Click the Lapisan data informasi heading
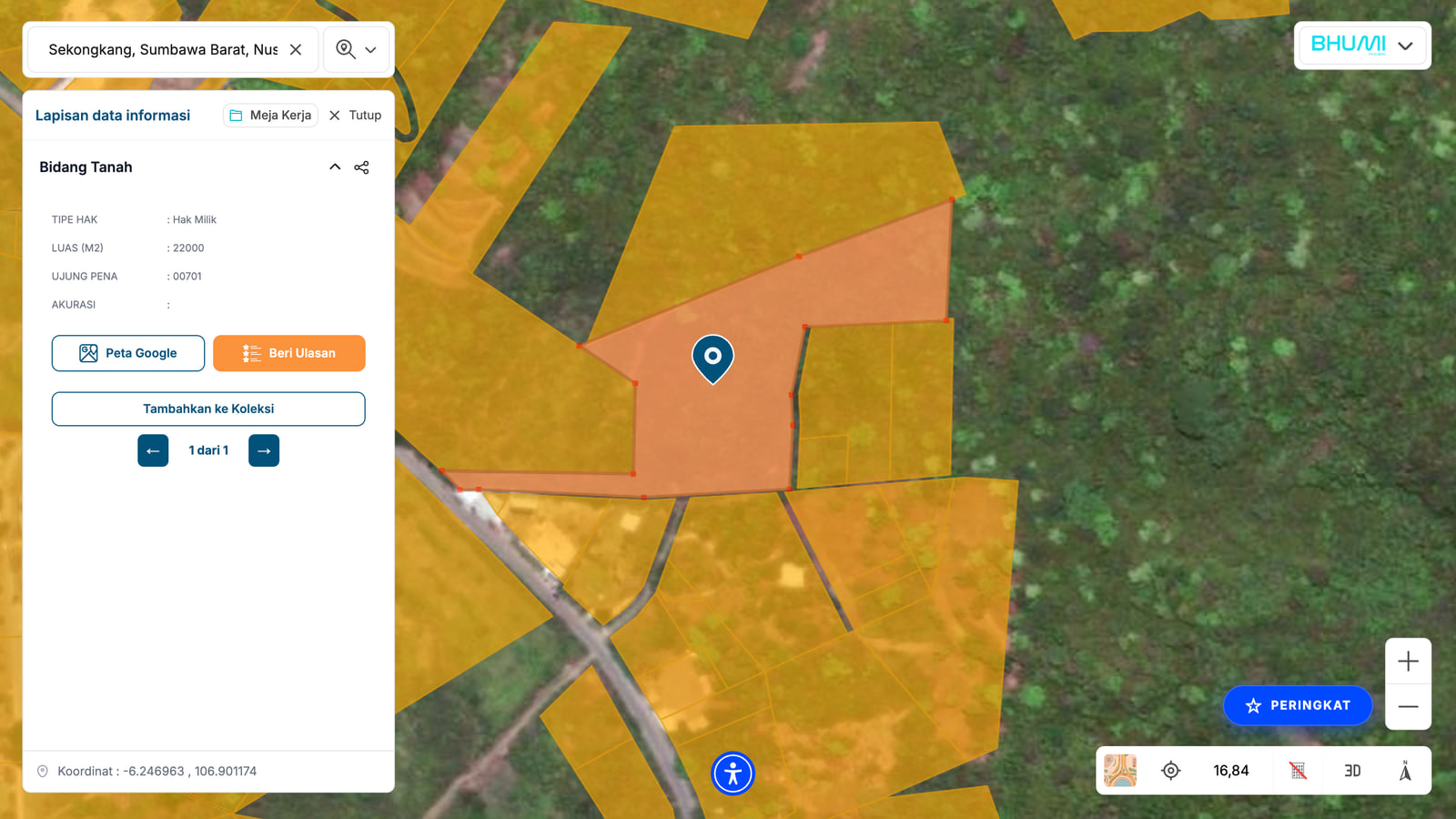Viewport: 1456px width, 819px height. 113,116
